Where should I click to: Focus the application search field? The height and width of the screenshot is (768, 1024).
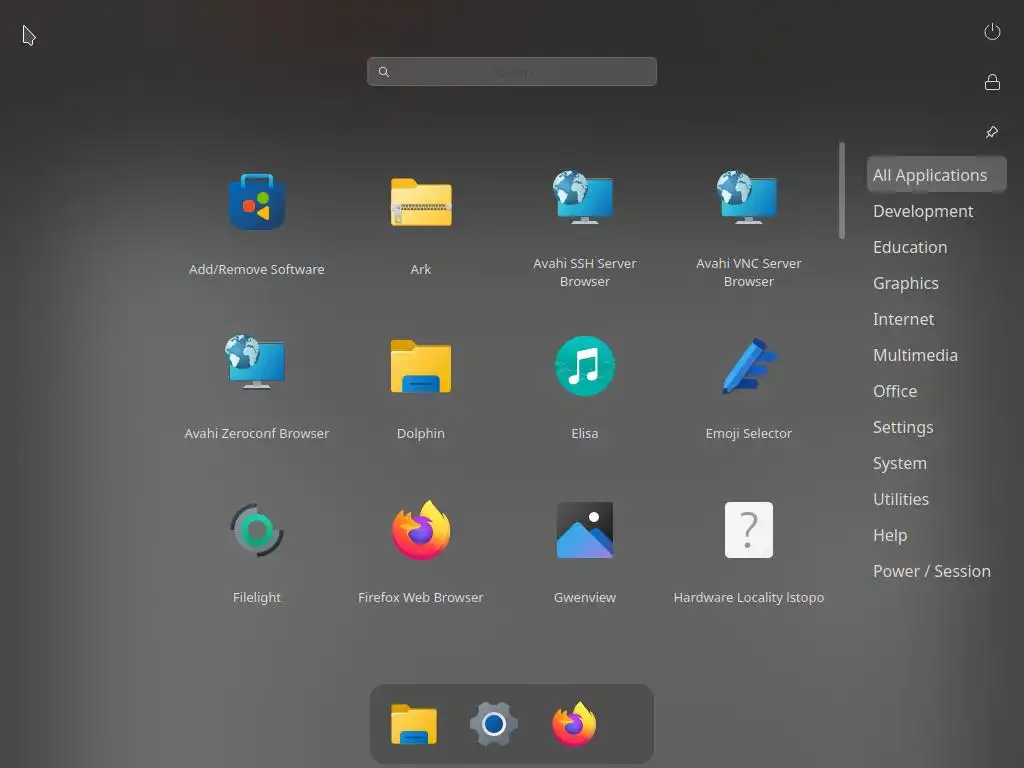[x=511, y=72]
